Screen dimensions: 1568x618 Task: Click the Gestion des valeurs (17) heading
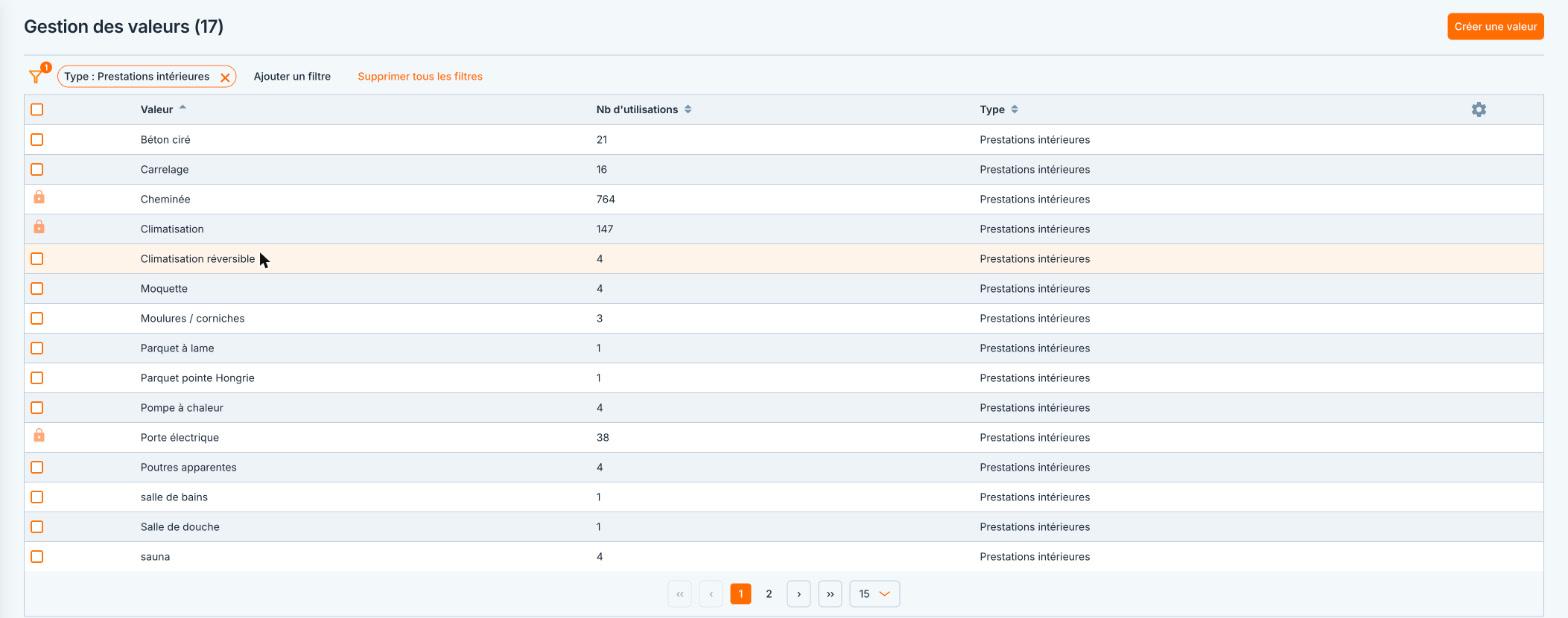pos(124,27)
